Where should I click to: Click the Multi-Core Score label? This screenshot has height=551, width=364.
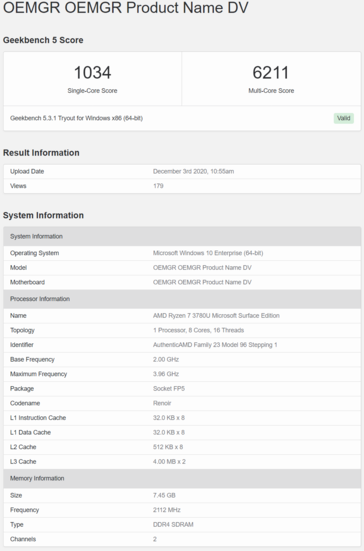tap(271, 91)
